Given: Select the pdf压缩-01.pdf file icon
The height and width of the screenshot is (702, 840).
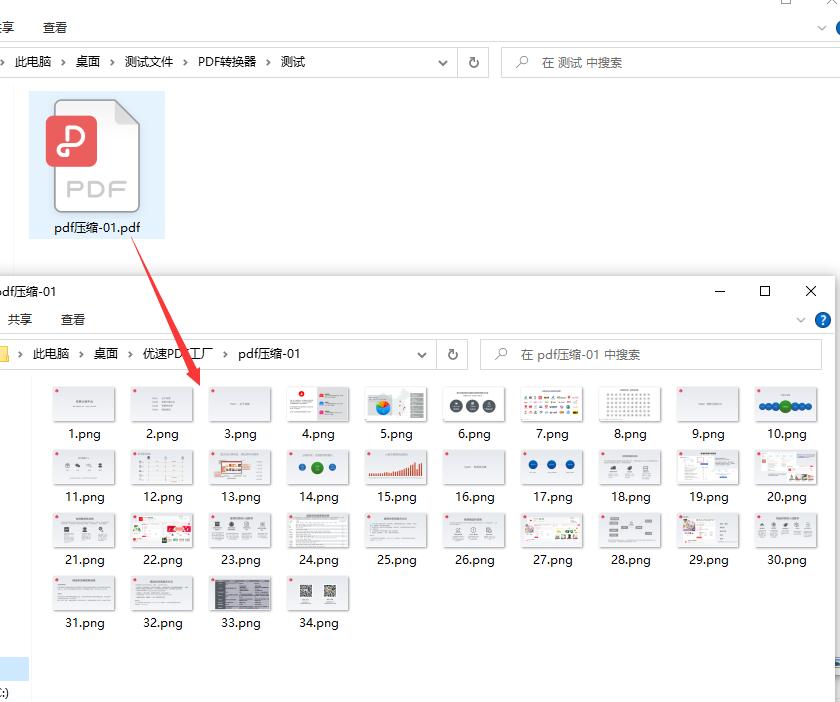Looking at the screenshot, I should pos(97,155).
